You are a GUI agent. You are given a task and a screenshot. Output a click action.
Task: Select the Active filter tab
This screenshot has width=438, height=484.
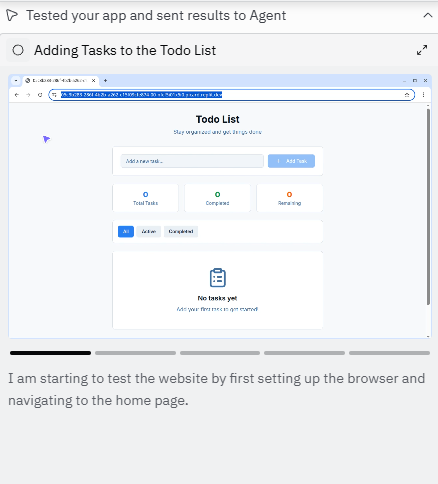click(x=149, y=231)
